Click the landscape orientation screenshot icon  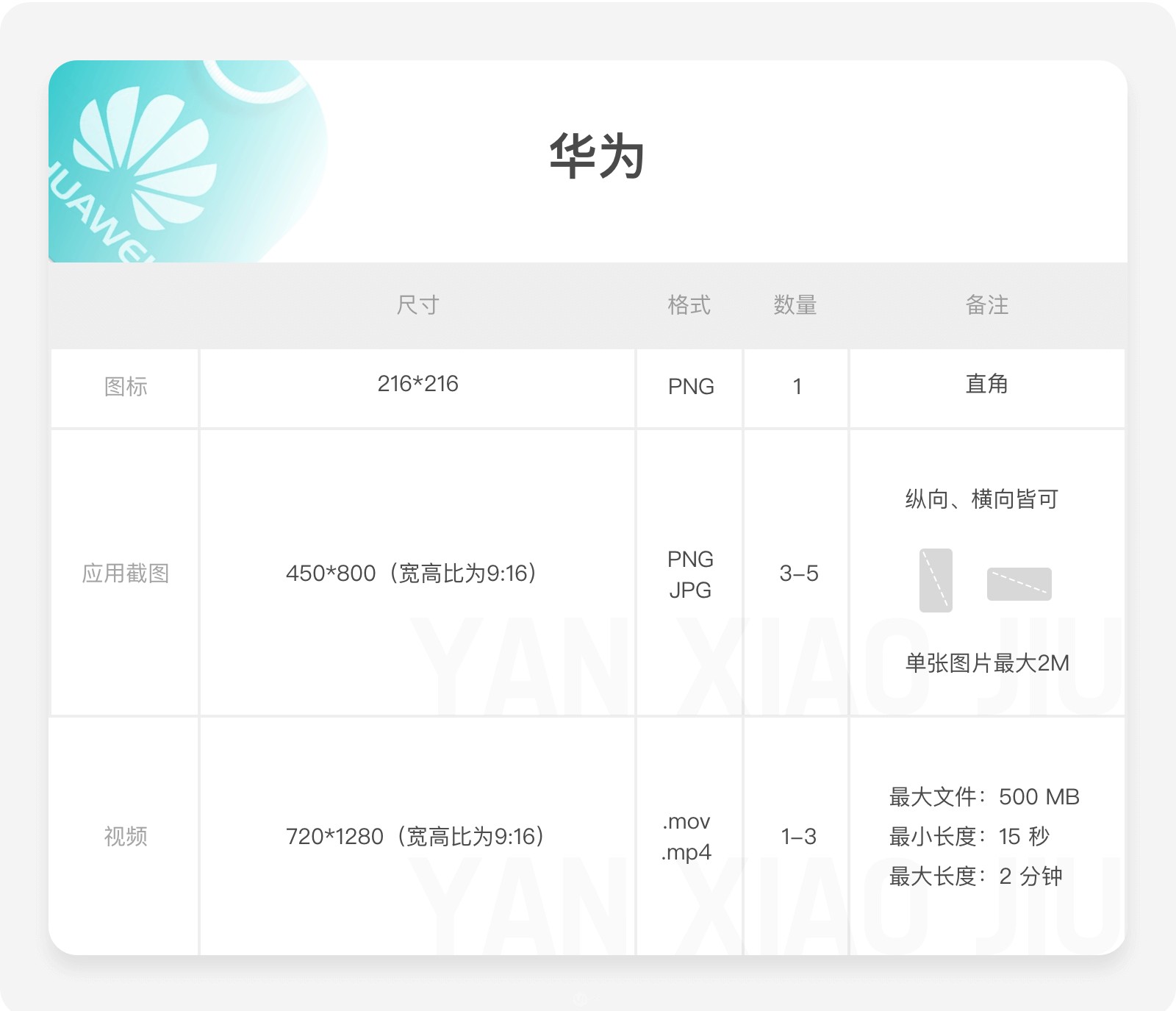[1019, 584]
